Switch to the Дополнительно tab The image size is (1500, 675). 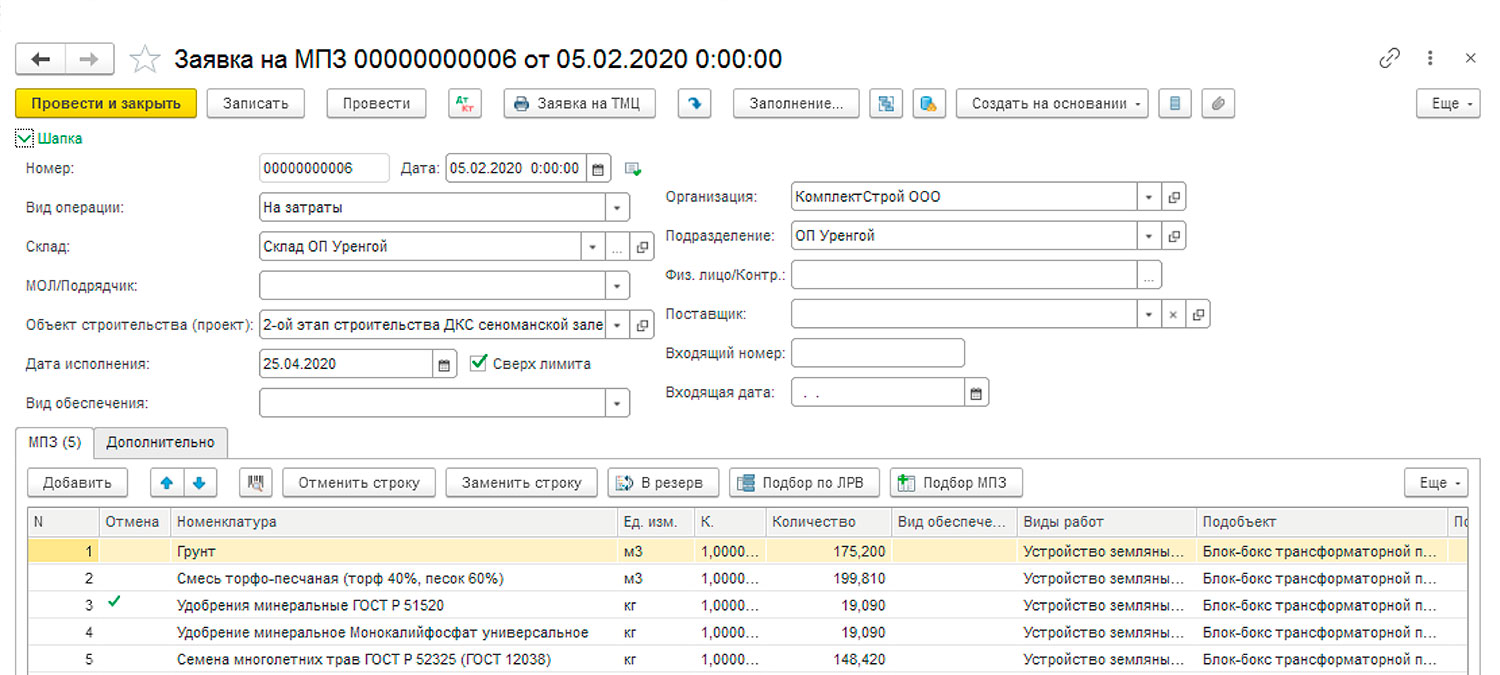pos(161,442)
